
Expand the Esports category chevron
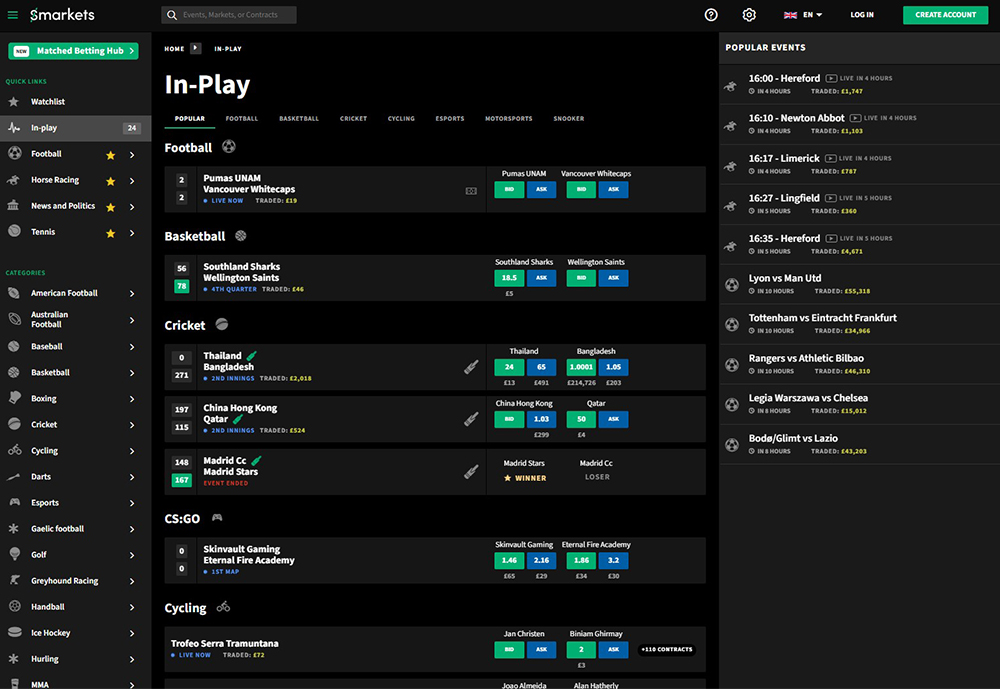tap(132, 503)
